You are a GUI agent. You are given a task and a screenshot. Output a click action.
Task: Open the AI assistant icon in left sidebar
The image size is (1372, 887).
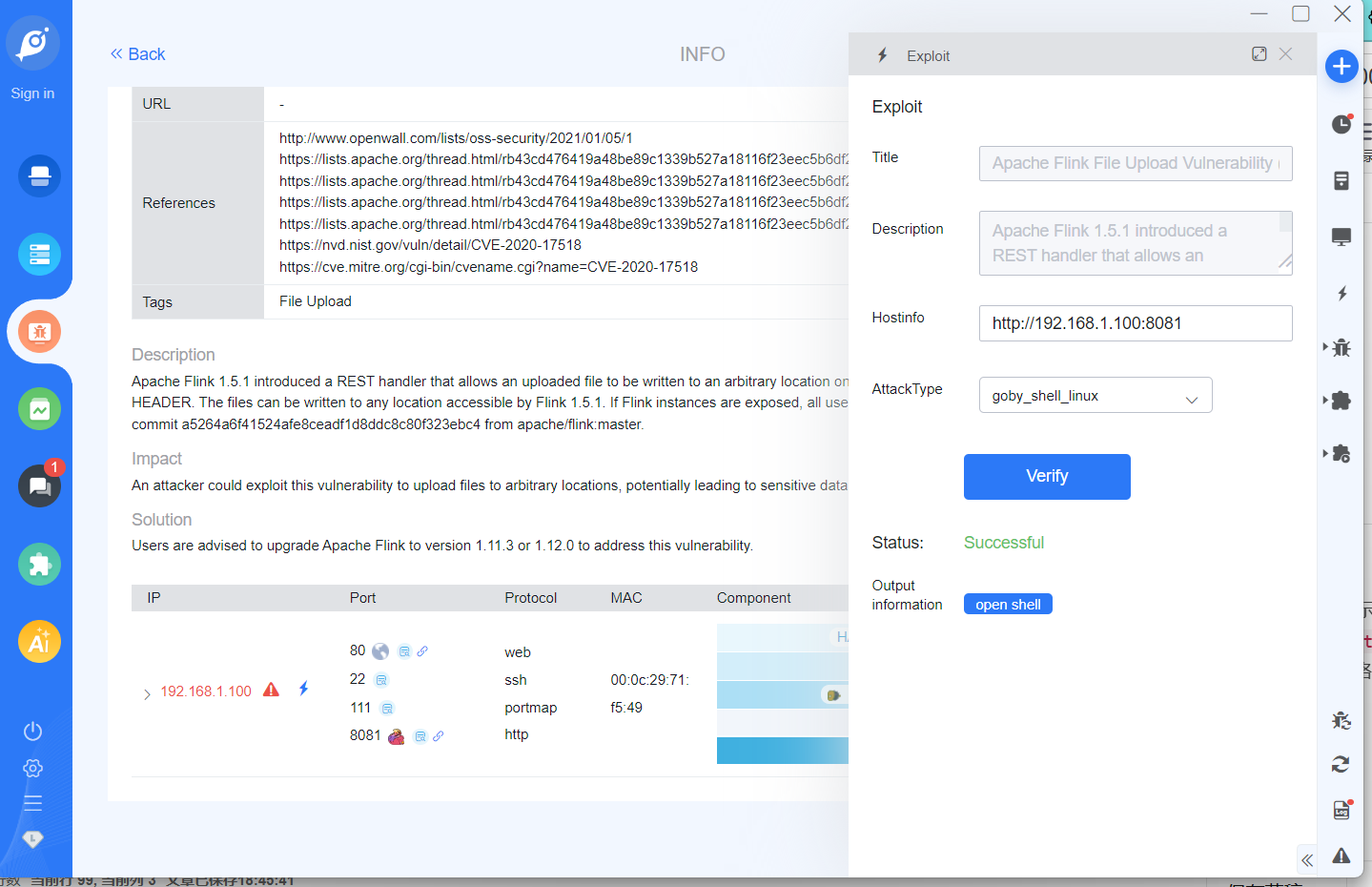[x=39, y=642]
